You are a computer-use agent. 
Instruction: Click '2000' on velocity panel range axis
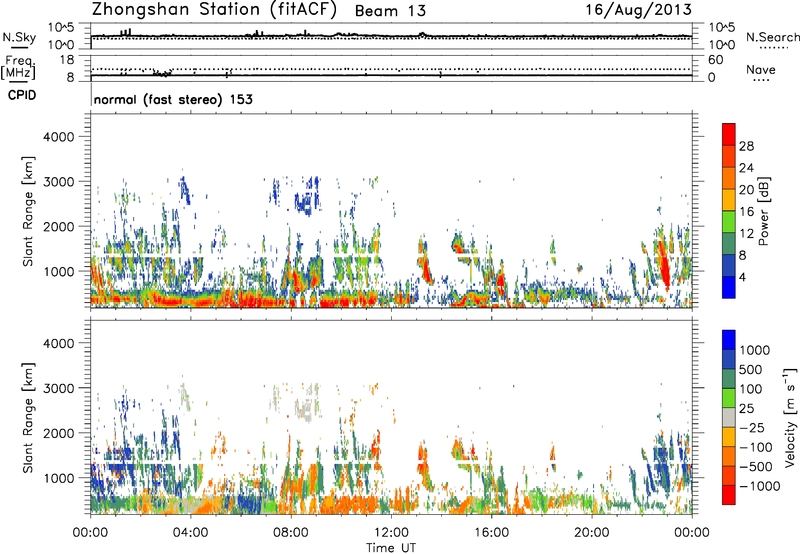[59, 433]
